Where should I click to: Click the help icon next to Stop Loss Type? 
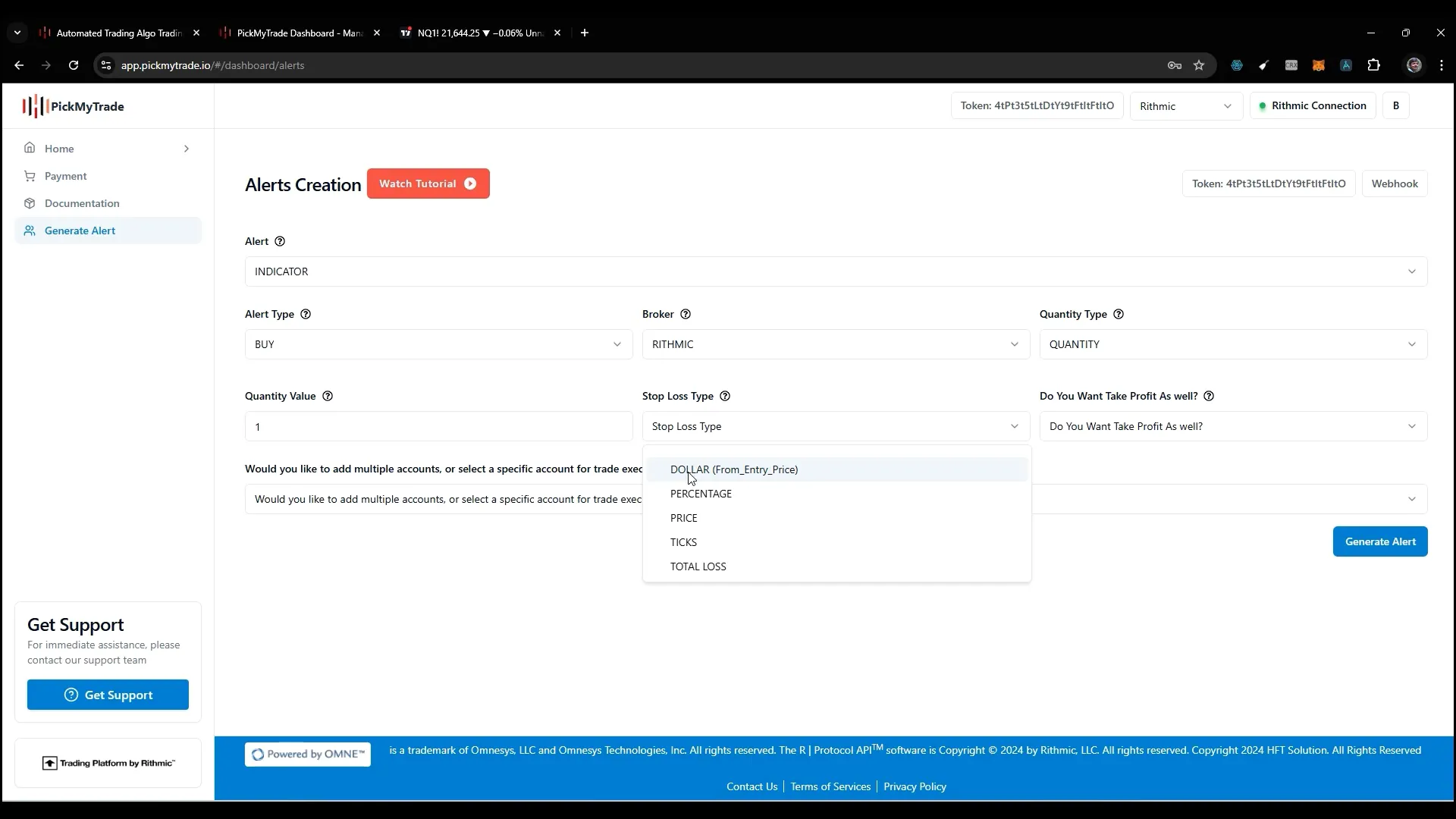click(x=725, y=396)
